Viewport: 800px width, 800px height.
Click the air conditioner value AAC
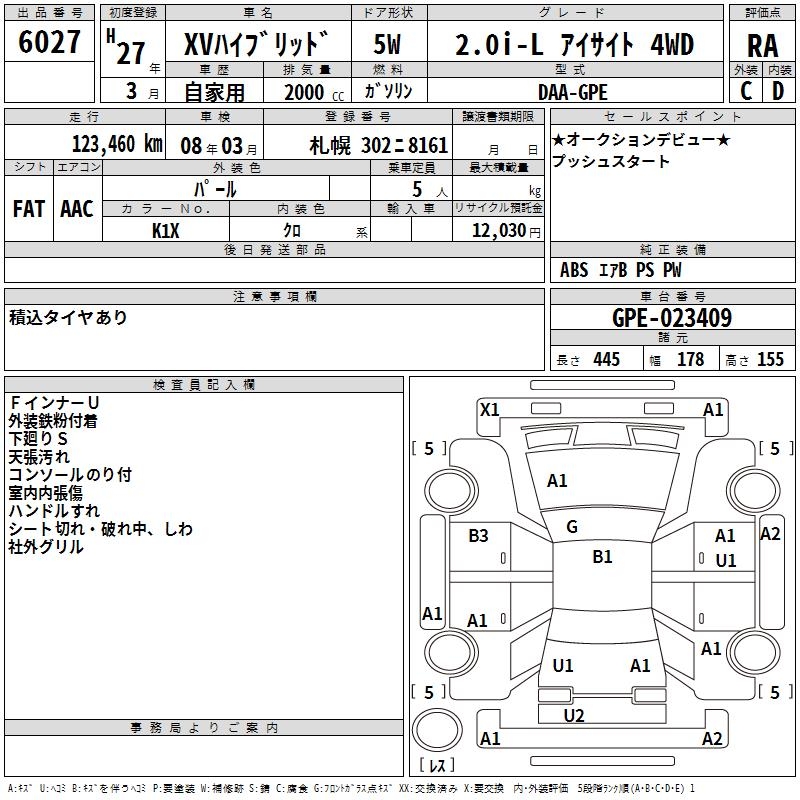[x=77, y=209]
